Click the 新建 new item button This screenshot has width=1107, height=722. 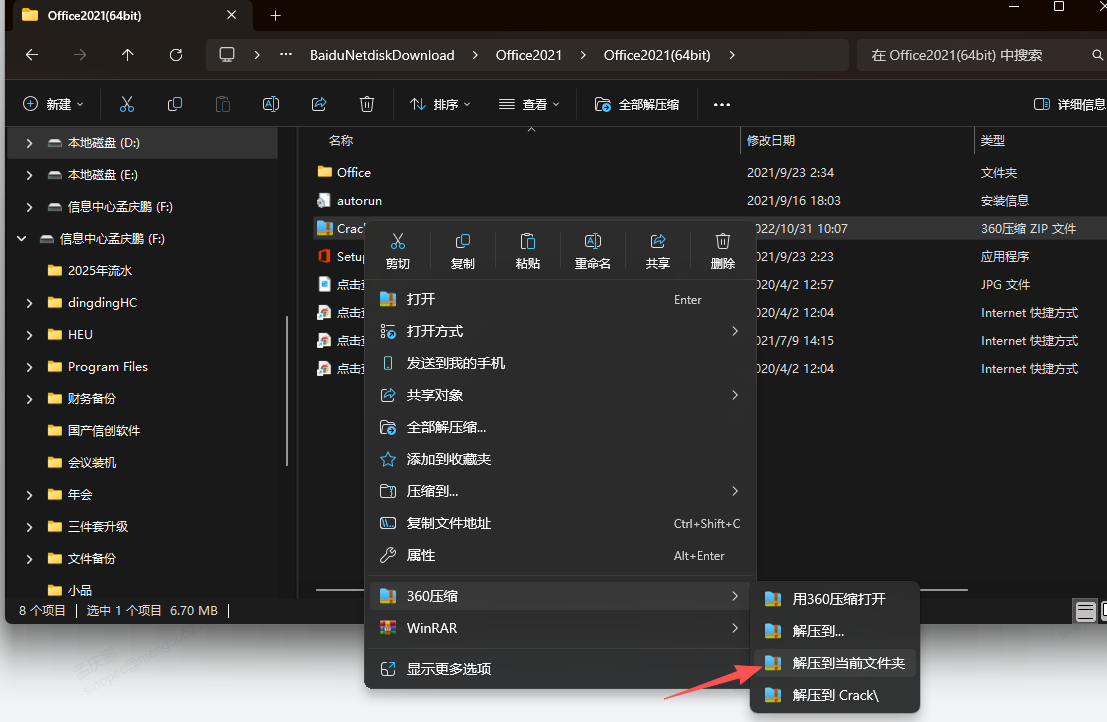tap(53, 104)
